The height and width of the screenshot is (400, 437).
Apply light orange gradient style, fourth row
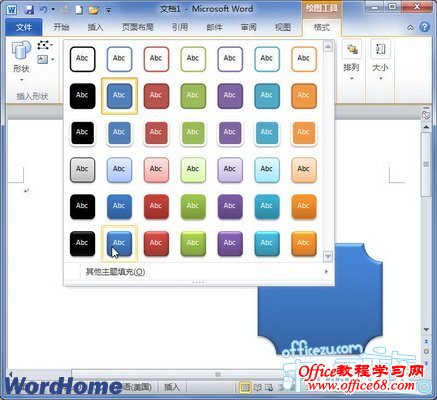click(304, 170)
